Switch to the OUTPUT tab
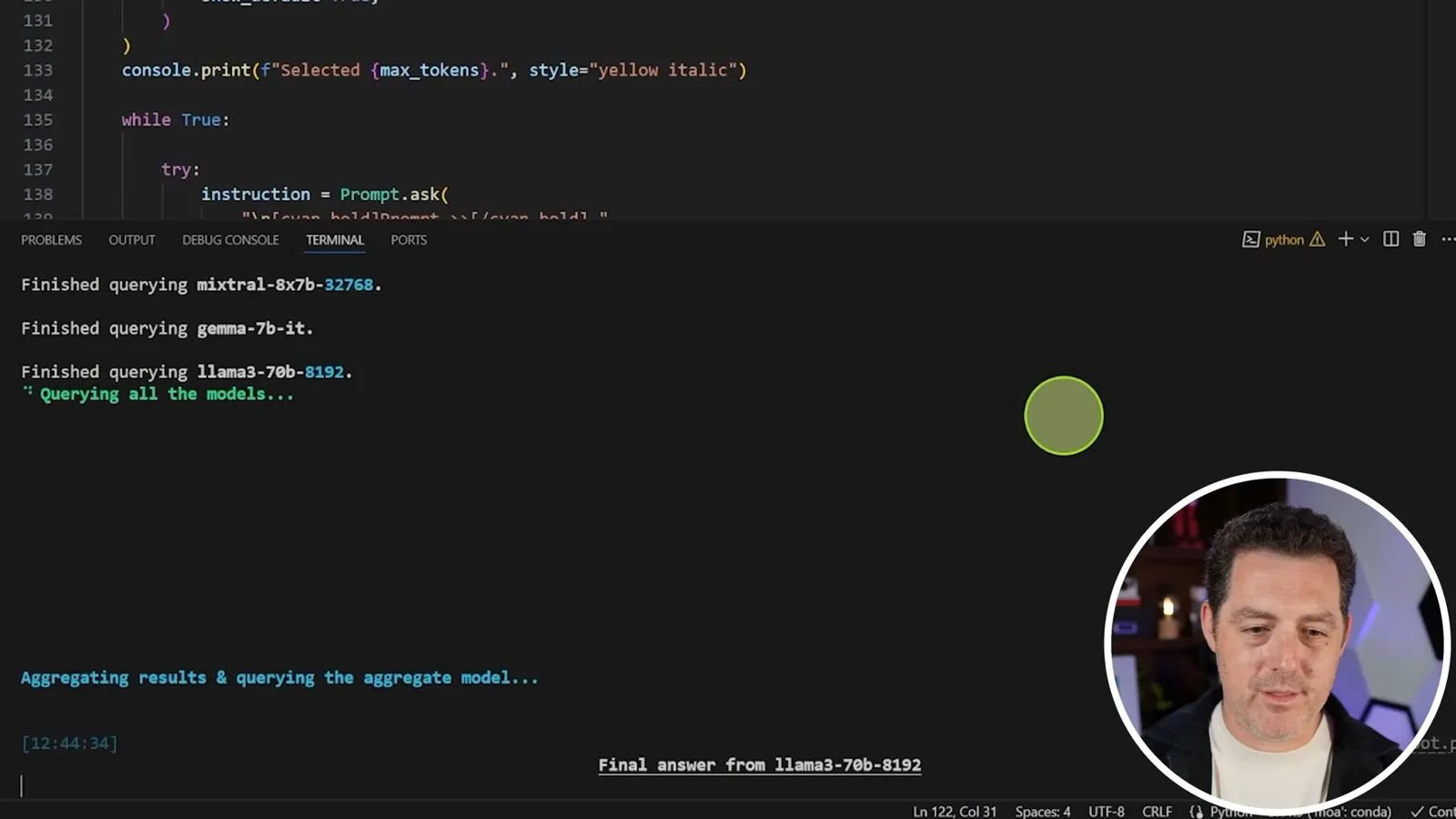 [132, 240]
